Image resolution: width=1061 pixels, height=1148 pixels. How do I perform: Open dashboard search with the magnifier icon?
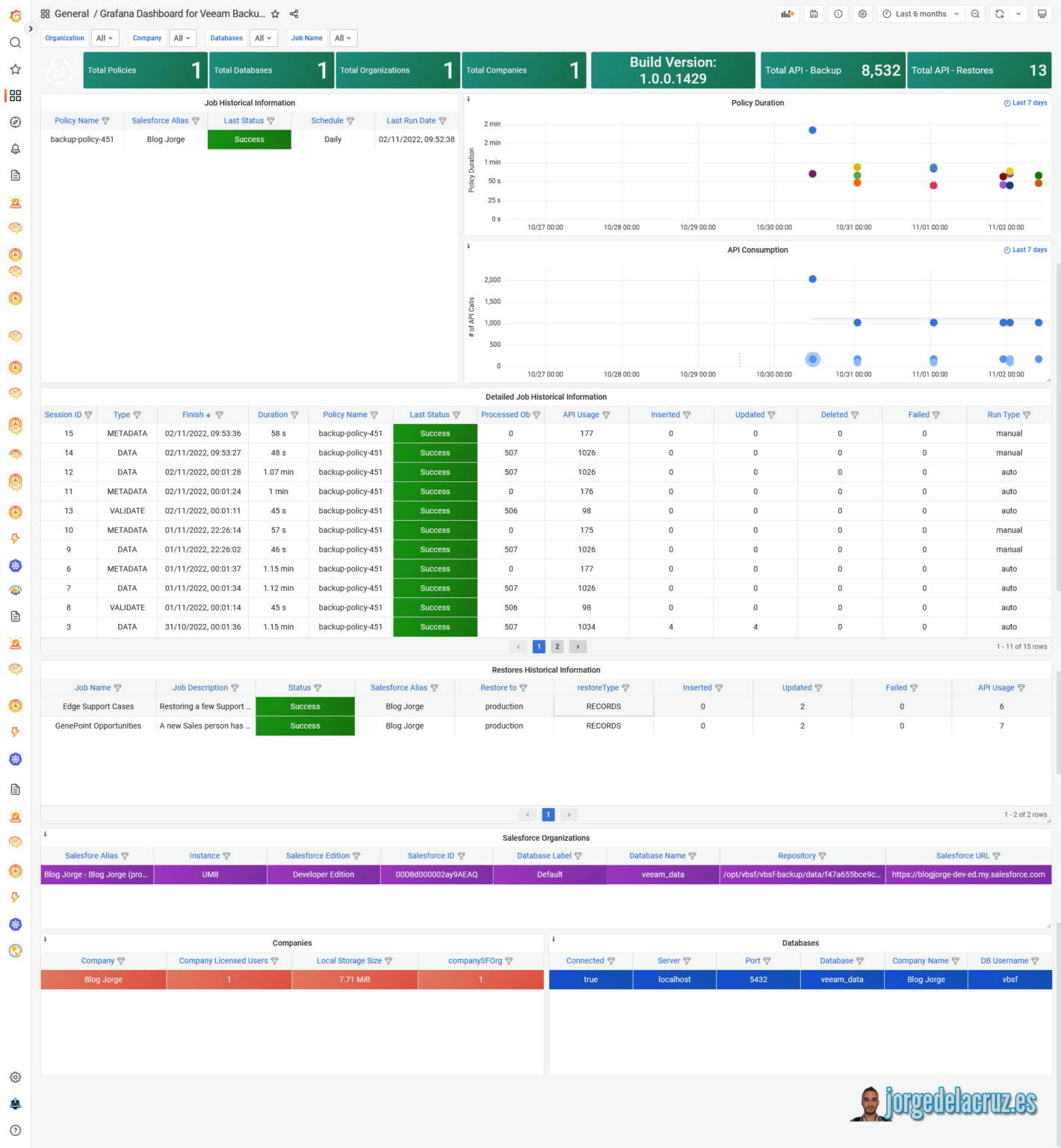point(15,43)
